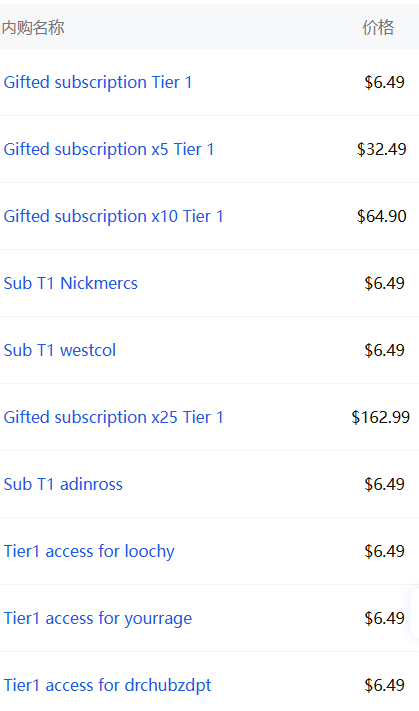Open the Sub T1 westcol entry
Viewport: 419px width, 711px height.
(60, 350)
